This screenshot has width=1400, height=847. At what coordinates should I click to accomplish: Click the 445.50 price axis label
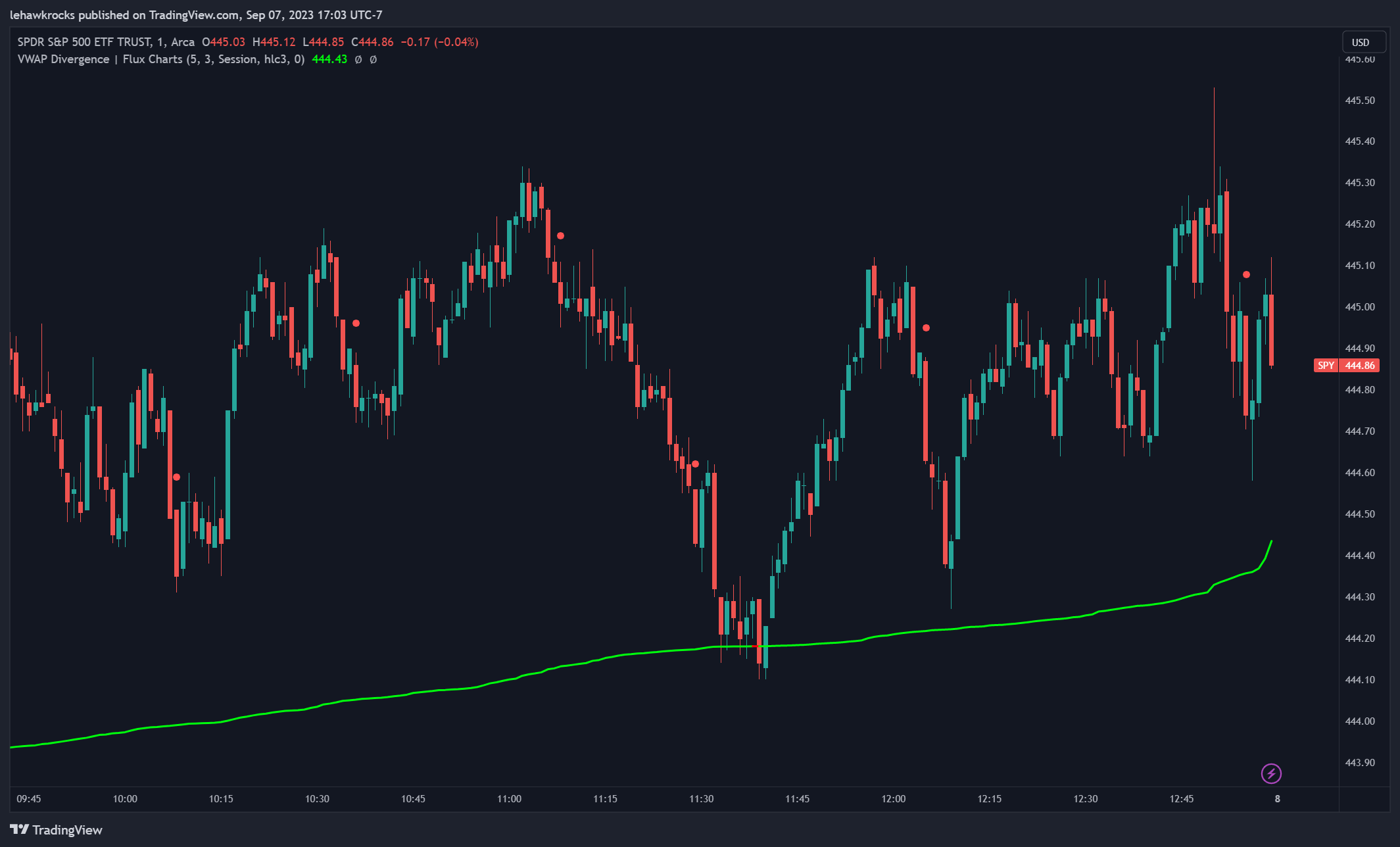click(1360, 100)
